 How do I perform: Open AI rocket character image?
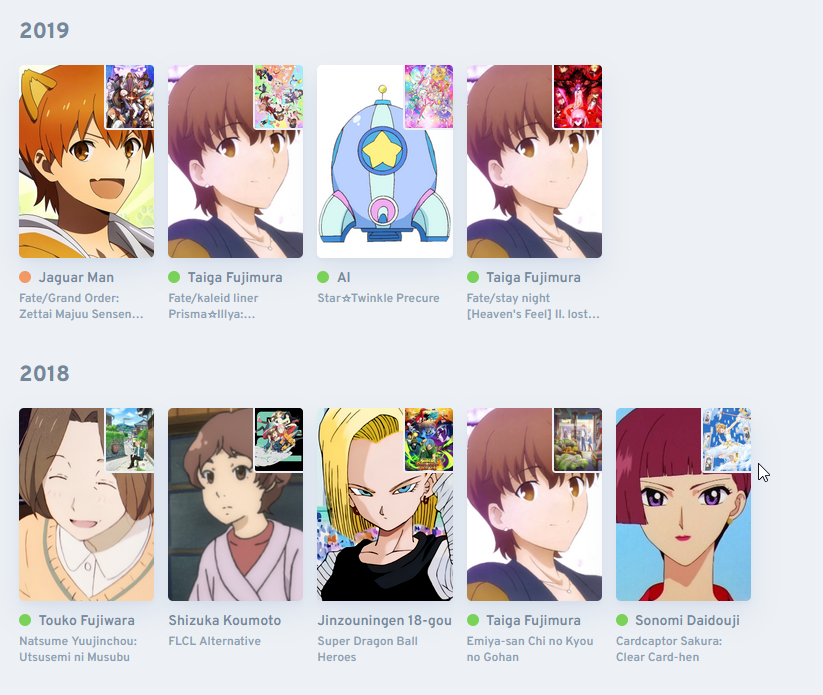point(385,161)
